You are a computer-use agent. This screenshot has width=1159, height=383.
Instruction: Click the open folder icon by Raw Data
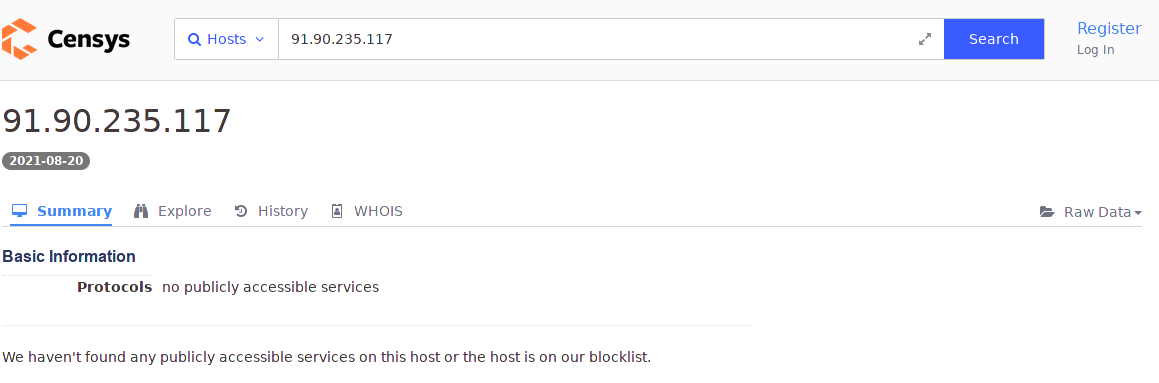pyautogui.click(x=1047, y=212)
